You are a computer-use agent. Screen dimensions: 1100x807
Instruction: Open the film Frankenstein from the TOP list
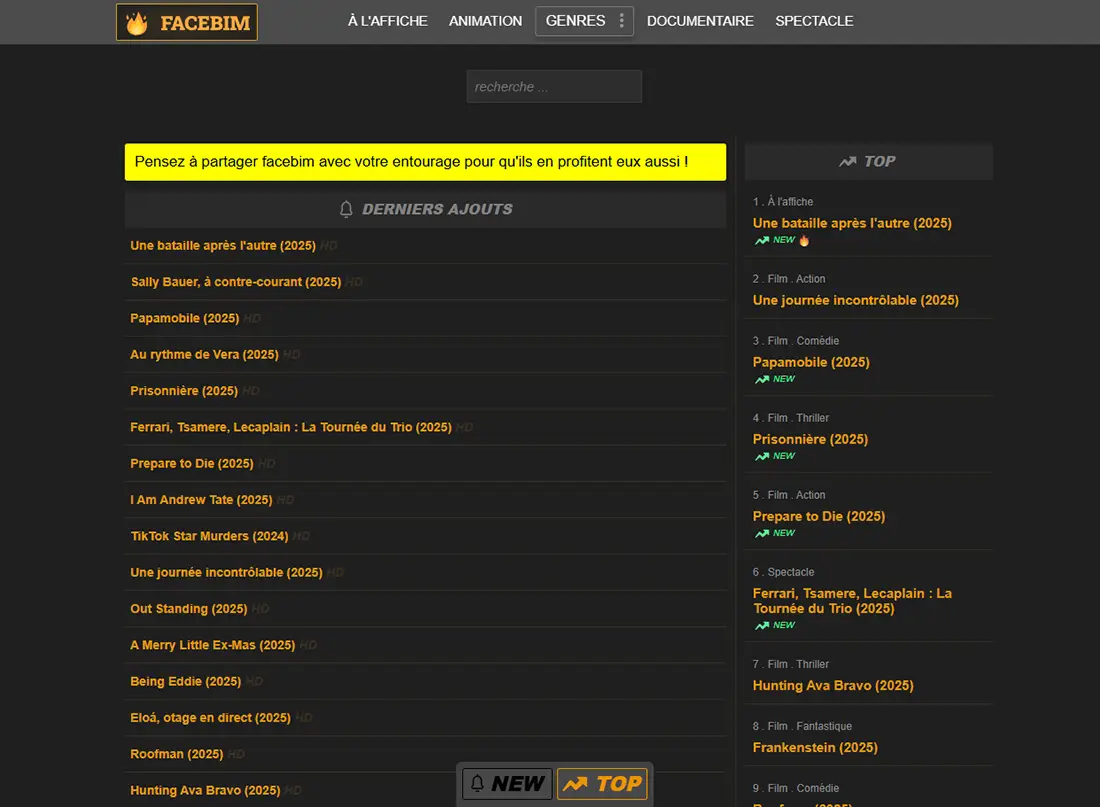point(815,747)
